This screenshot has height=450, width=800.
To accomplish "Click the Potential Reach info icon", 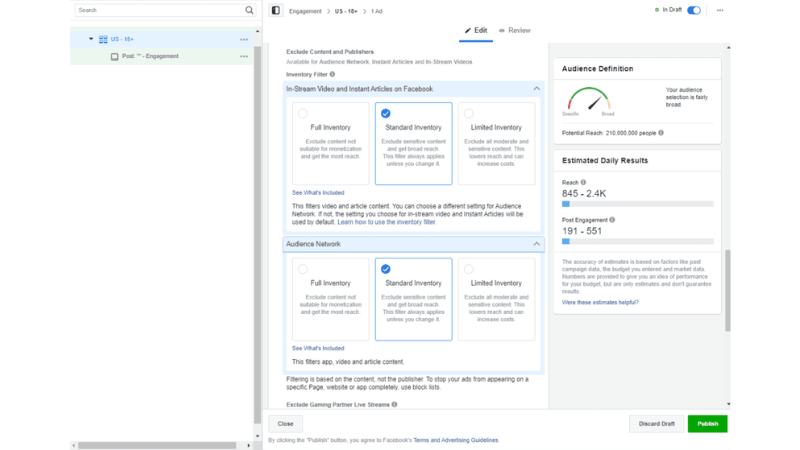I will (x=661, y=133).
